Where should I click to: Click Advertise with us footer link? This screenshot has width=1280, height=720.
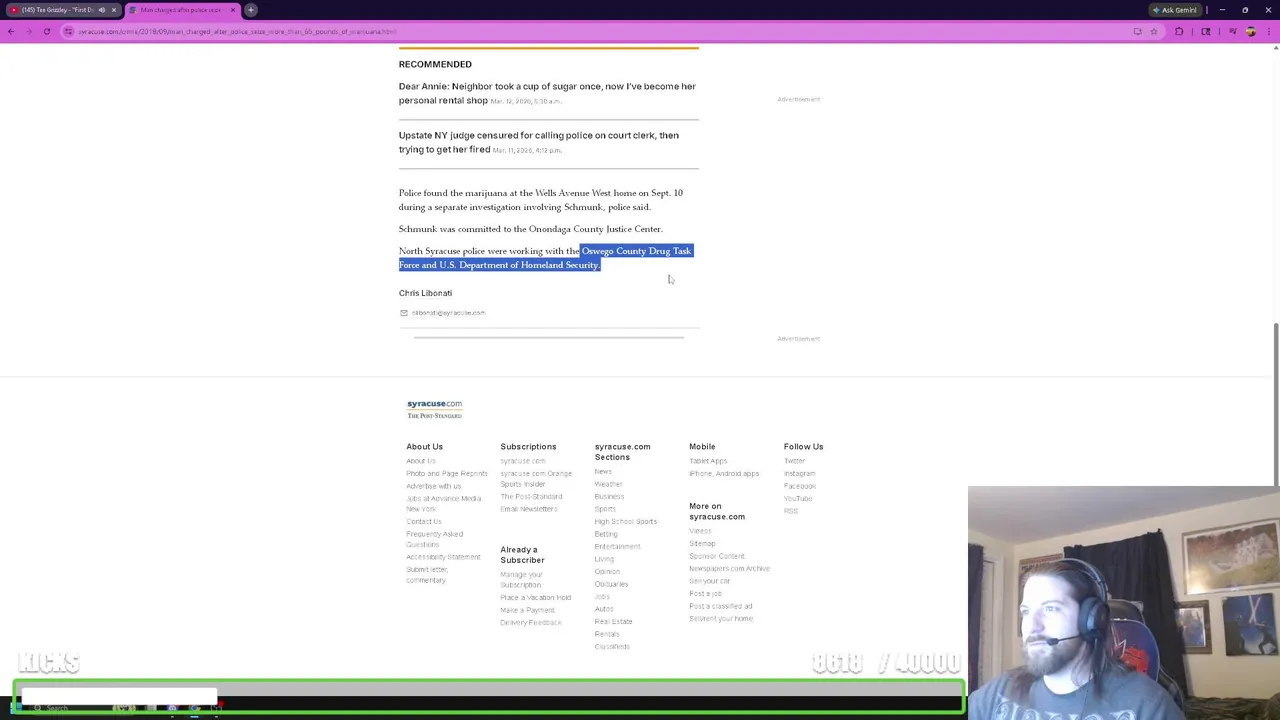coord(434,486)
